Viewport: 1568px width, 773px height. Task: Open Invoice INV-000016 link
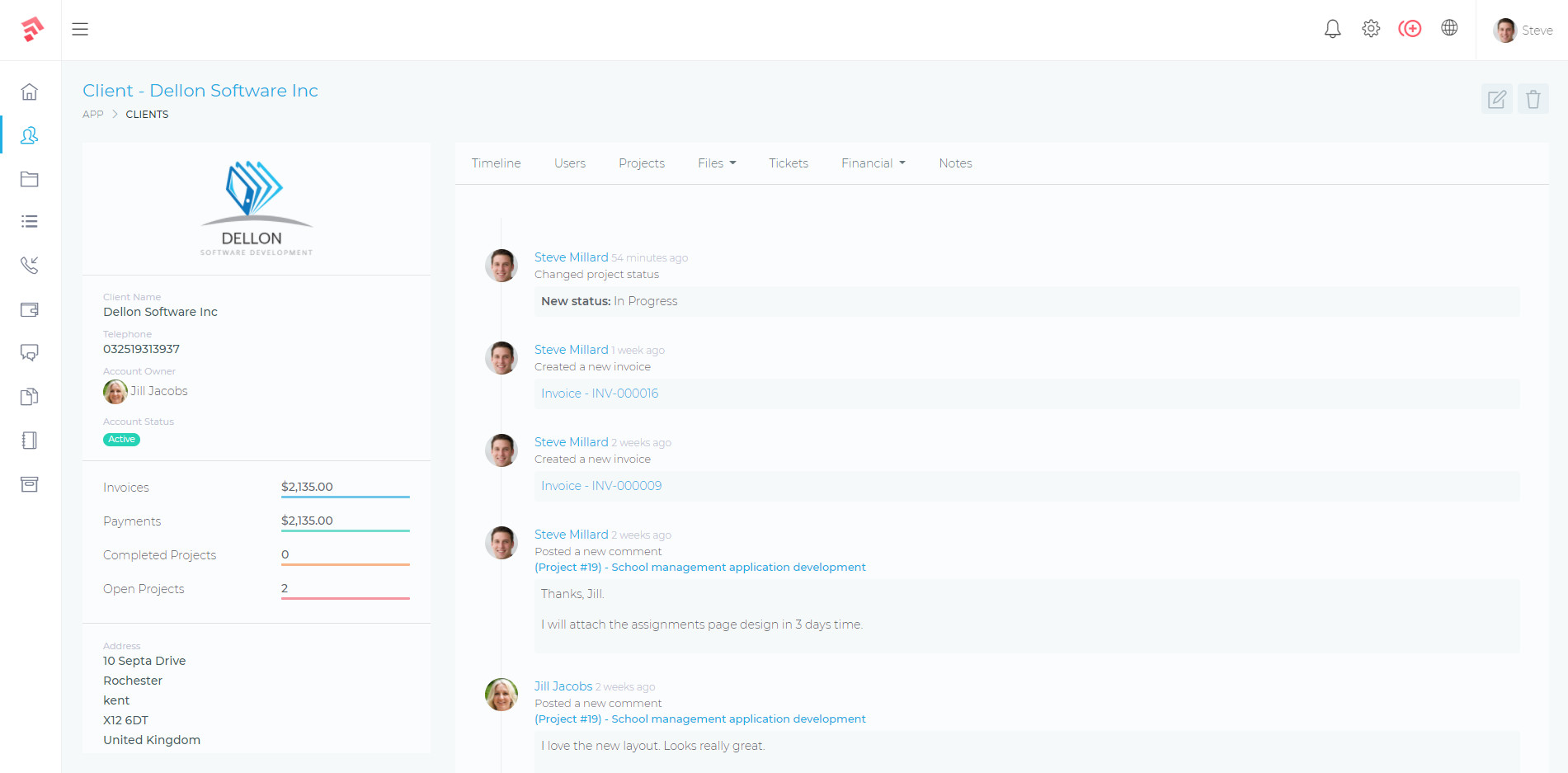point(600,393)
